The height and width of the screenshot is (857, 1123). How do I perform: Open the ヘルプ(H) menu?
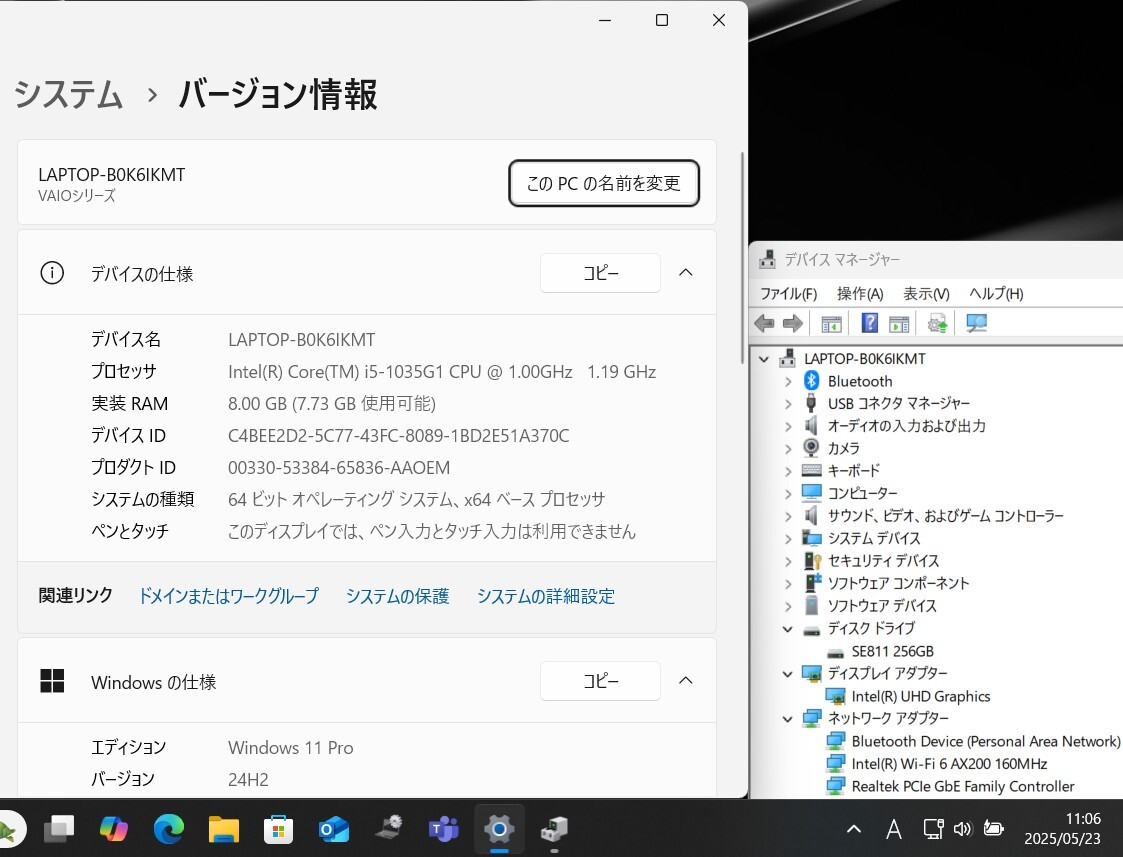(x=996, y=294)
